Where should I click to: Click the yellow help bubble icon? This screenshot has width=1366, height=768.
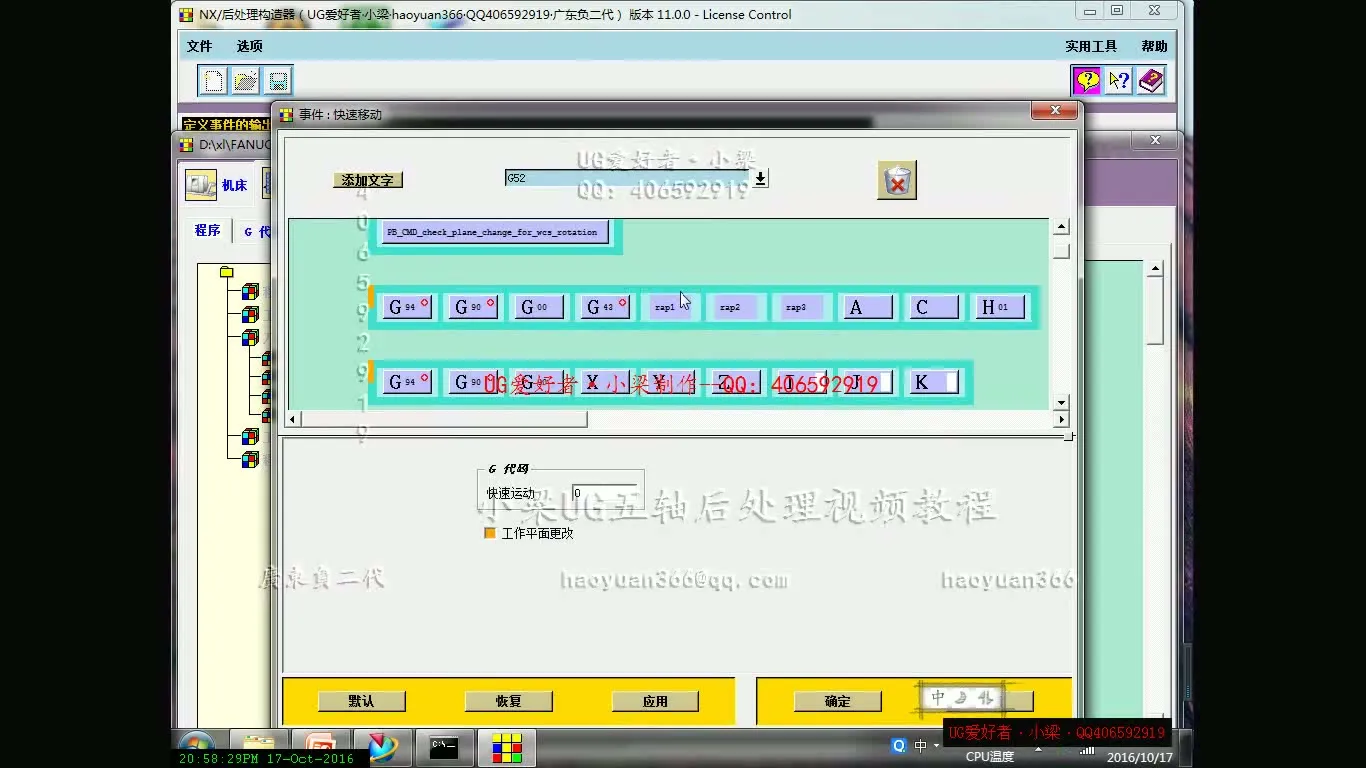pyautogui.click(x=1086, y=80)
